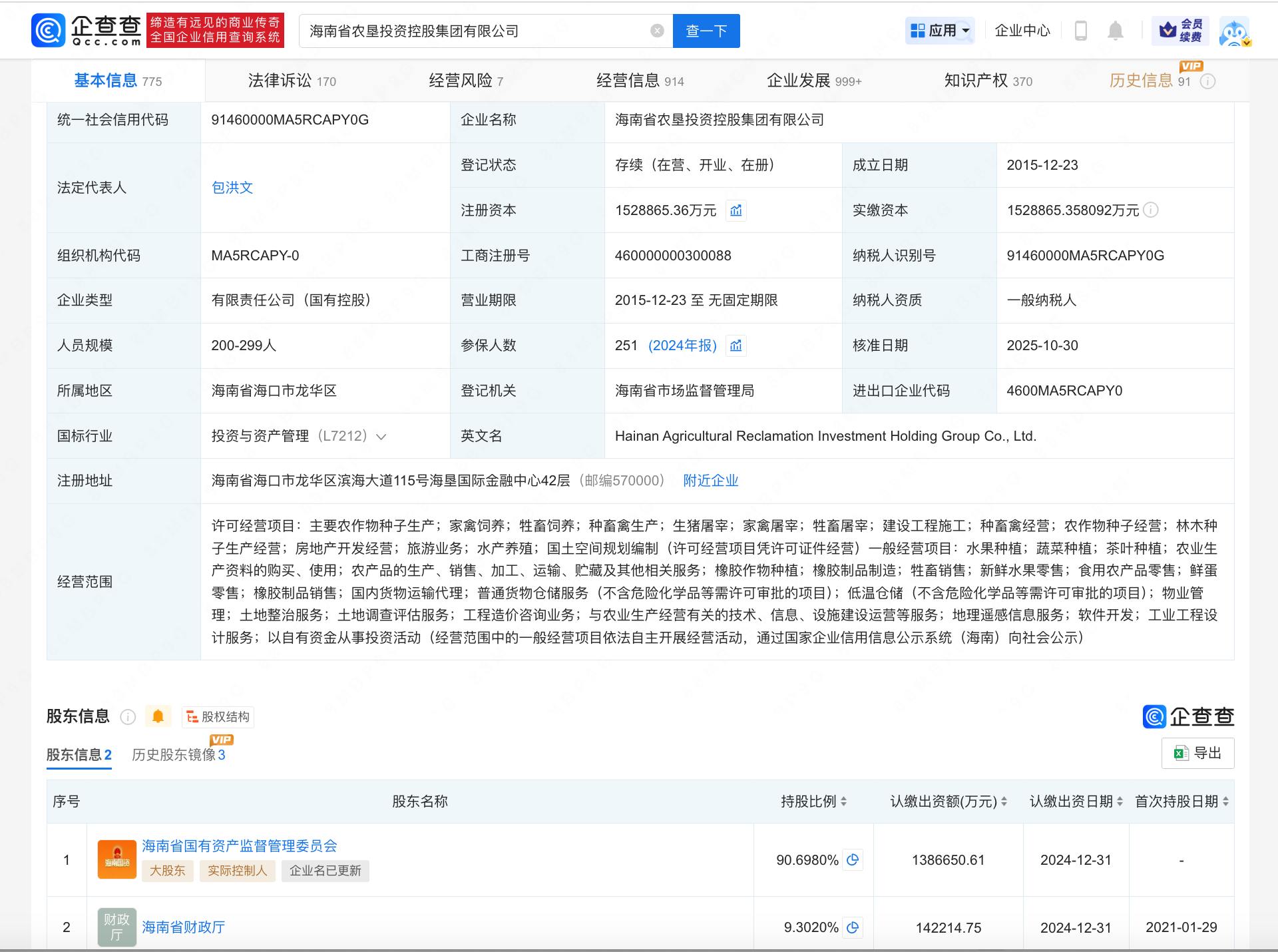This screenshot has height=952, width=1278.
Task: Open registered capital trend chart icon
Action: coord(736,211)
